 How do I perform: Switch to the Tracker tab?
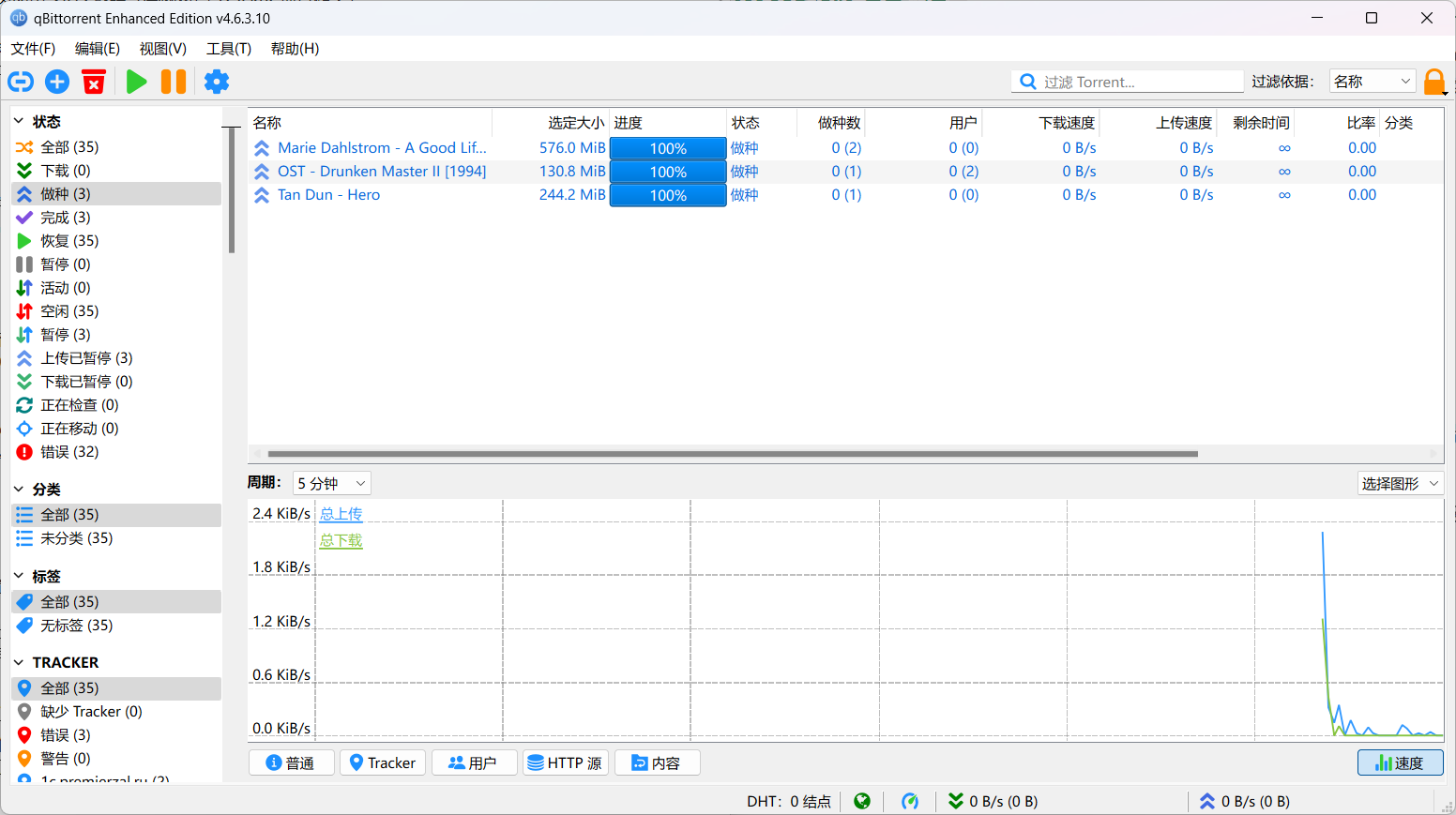click(383, 762)
